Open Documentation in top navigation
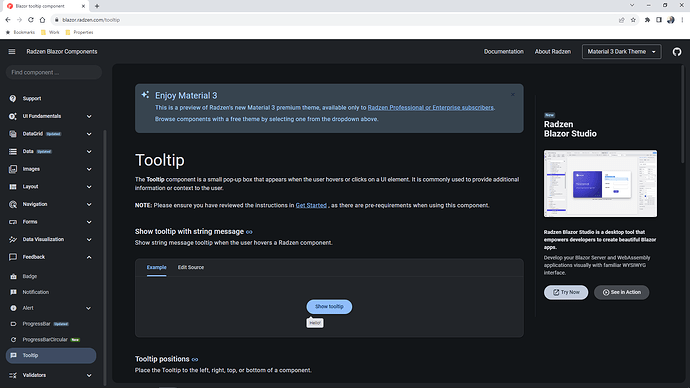This screenshot has width=690, height=388. 503,51
